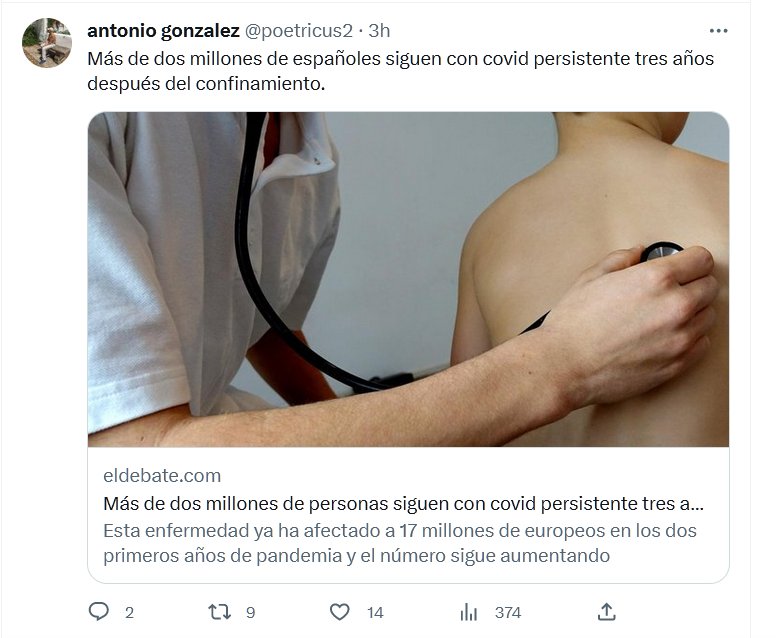The height and width of the screenshot is (638, 776).
Task: Click the share upload icon
Action: 607,612
